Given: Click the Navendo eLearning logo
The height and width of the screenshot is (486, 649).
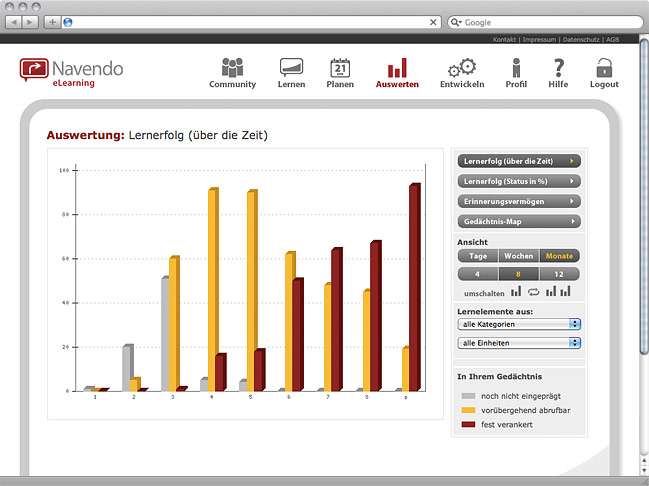Looking at the screenshot, I should pos(72,72).
